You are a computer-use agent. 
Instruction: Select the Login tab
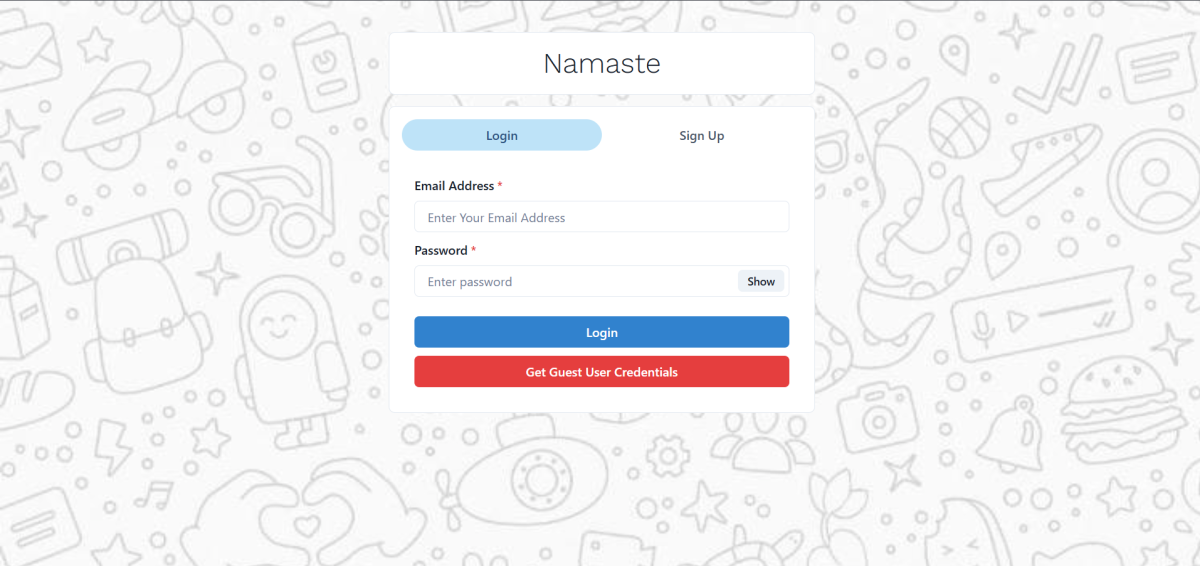tap(501, 136)
